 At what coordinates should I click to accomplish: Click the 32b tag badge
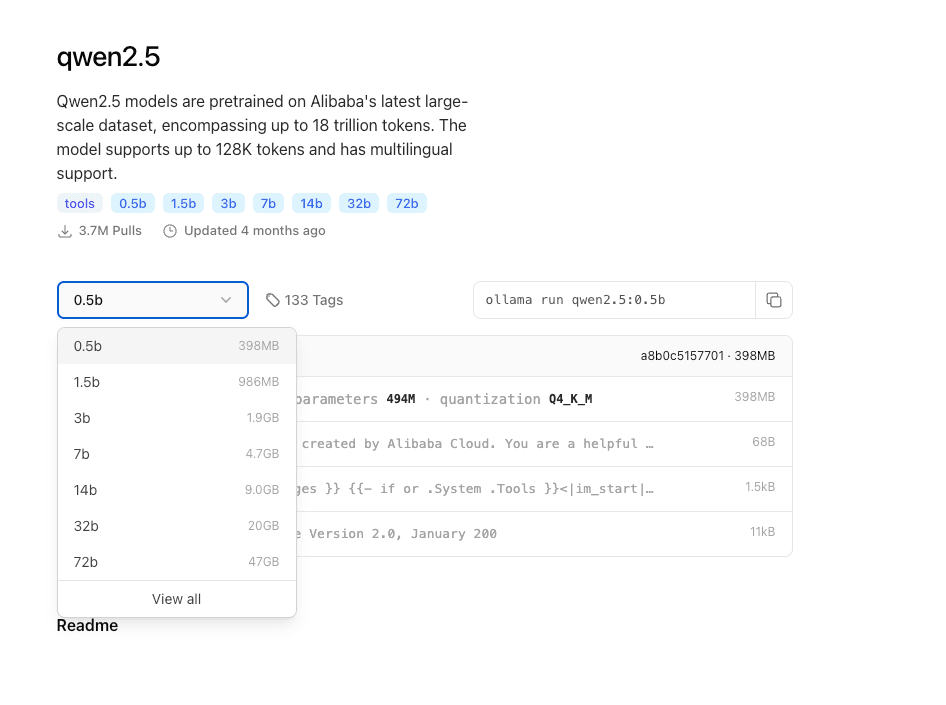359,203
